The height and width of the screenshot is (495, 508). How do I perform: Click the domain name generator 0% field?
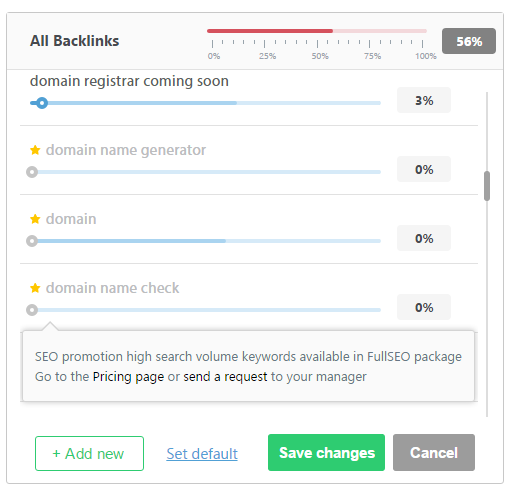pyautogui.click(x=424, y=169)
